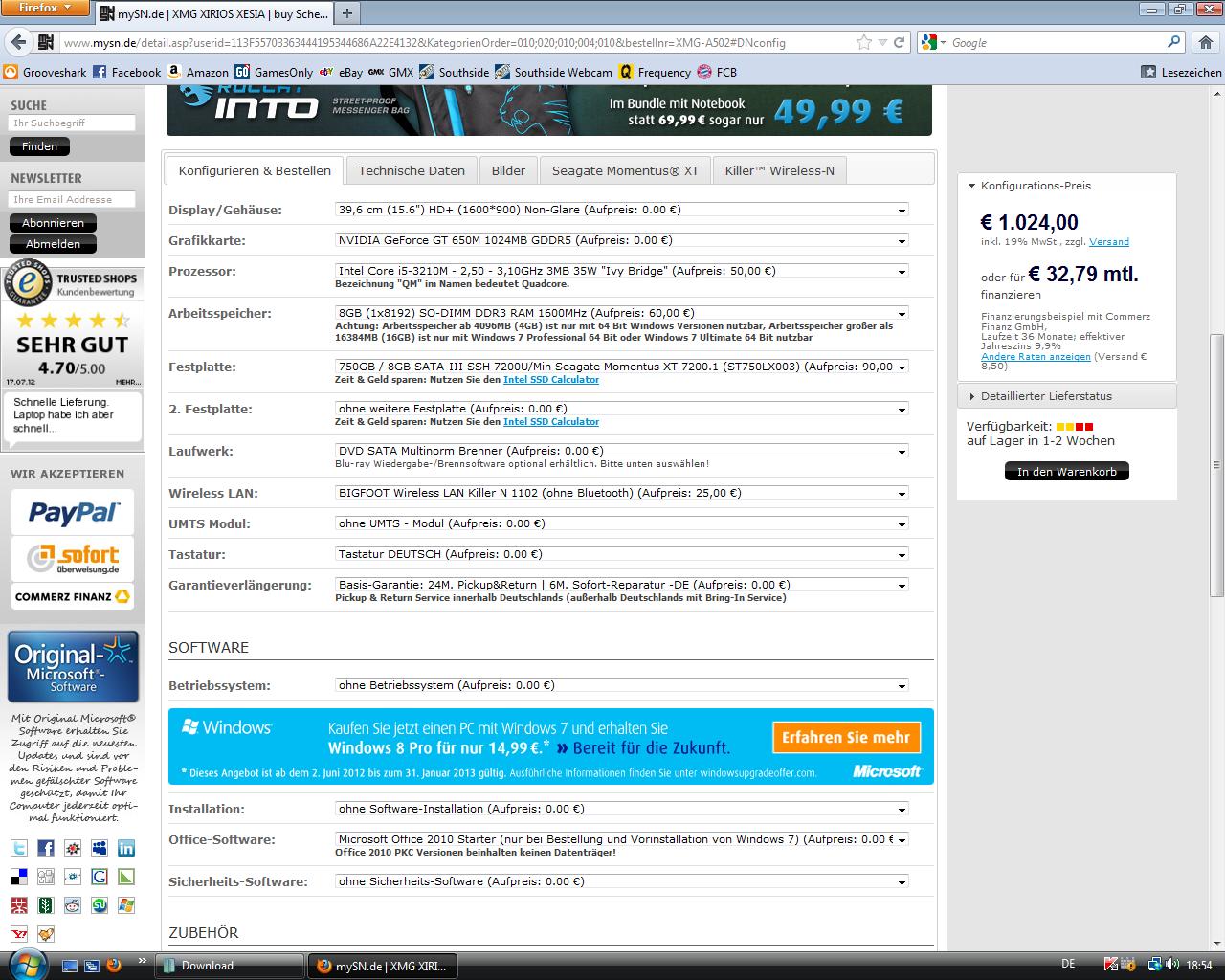The width and height of the screenshot is (1225, 980).
Task: Click Abmelden newsletter button
Action: pos(53,244)
